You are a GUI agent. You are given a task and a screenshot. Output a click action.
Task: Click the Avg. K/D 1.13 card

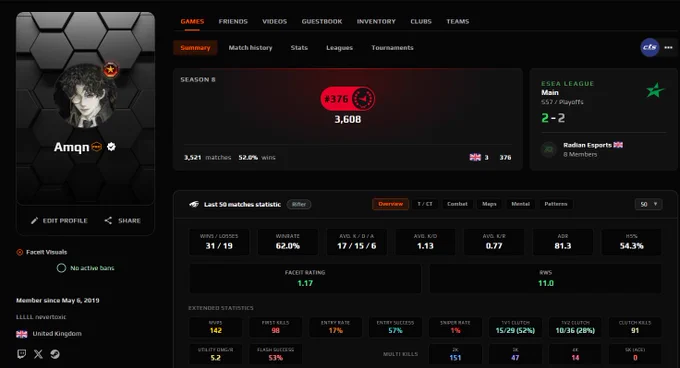[x=425, y=241]
